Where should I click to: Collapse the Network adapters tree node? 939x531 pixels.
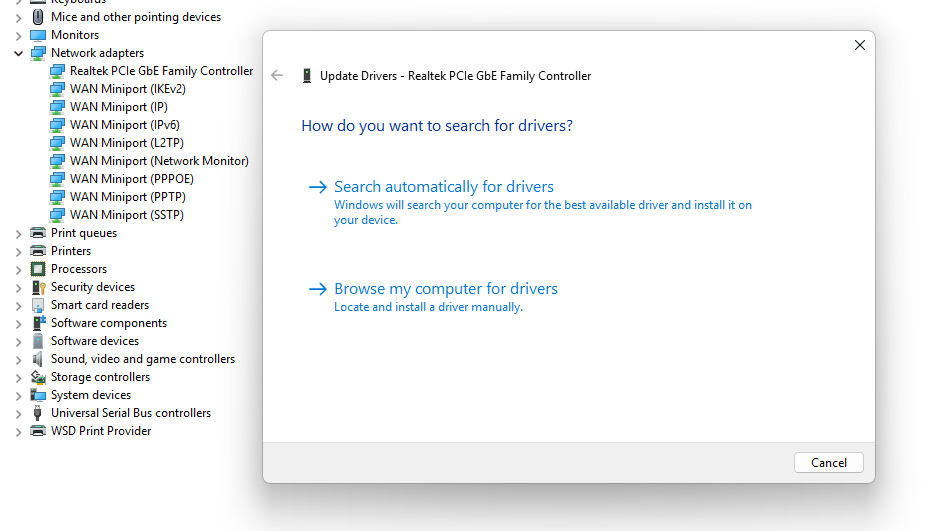coord(18,53)
